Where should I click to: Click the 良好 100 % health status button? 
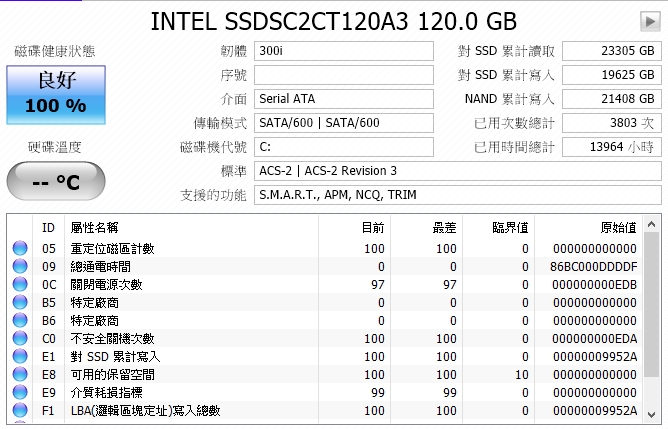56,95
